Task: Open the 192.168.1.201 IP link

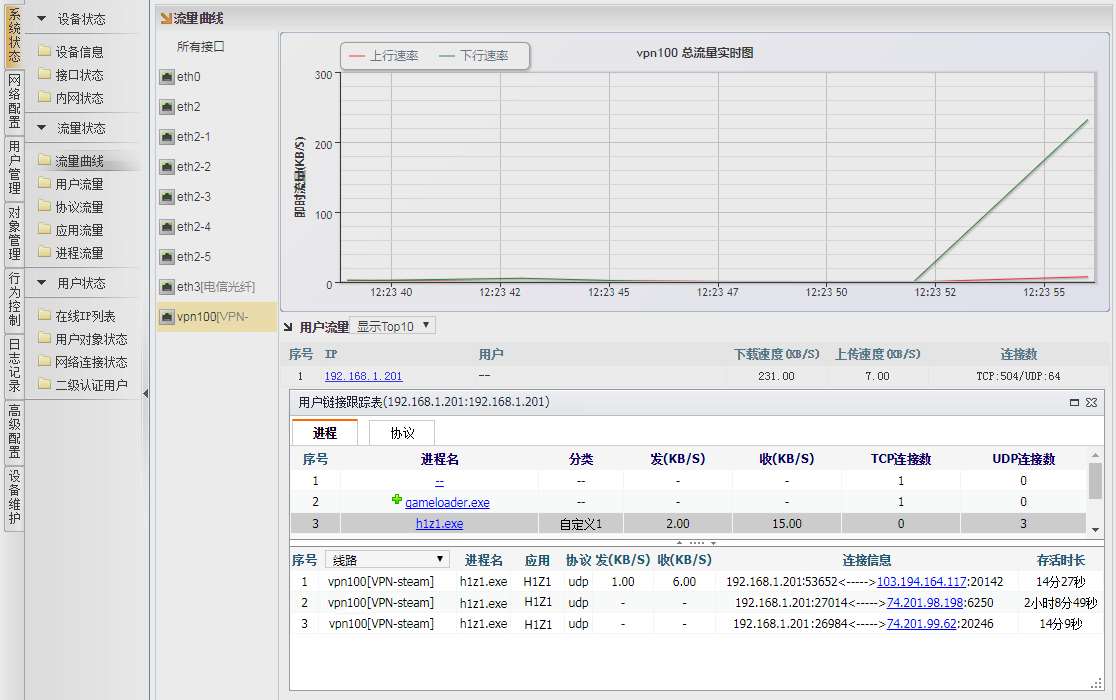Action: point(363,376)
